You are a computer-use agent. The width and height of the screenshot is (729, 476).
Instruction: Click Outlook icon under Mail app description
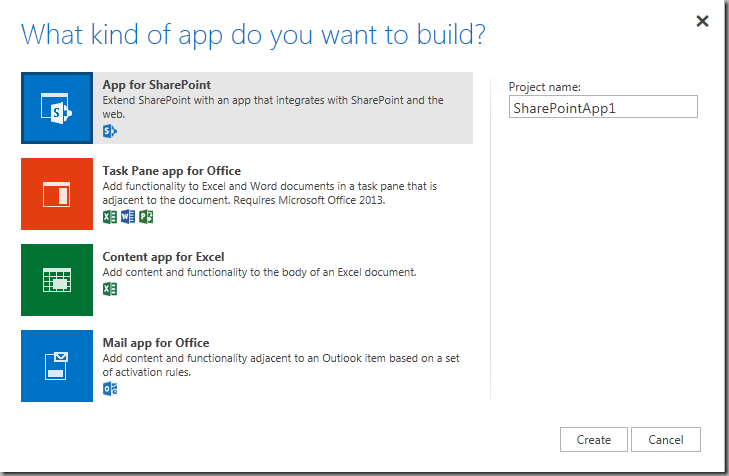[110, 388]
